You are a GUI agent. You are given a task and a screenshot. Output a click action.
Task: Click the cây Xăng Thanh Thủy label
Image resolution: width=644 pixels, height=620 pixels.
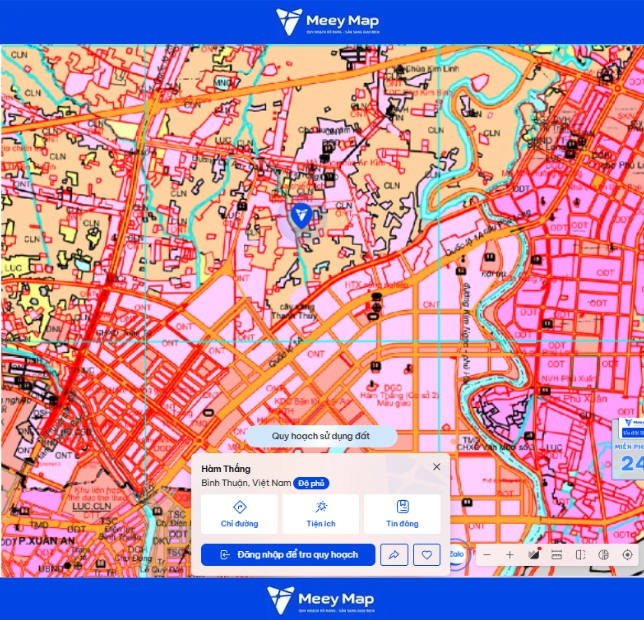tap(294, 311)
